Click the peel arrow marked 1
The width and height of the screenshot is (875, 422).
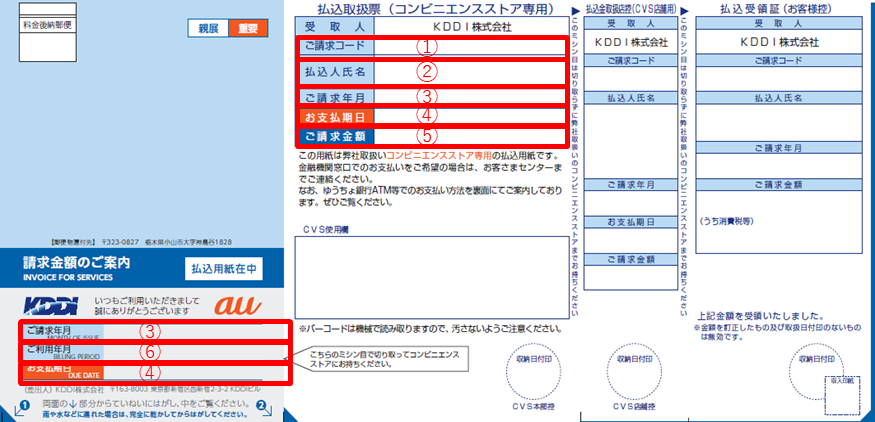click(20, 409)
